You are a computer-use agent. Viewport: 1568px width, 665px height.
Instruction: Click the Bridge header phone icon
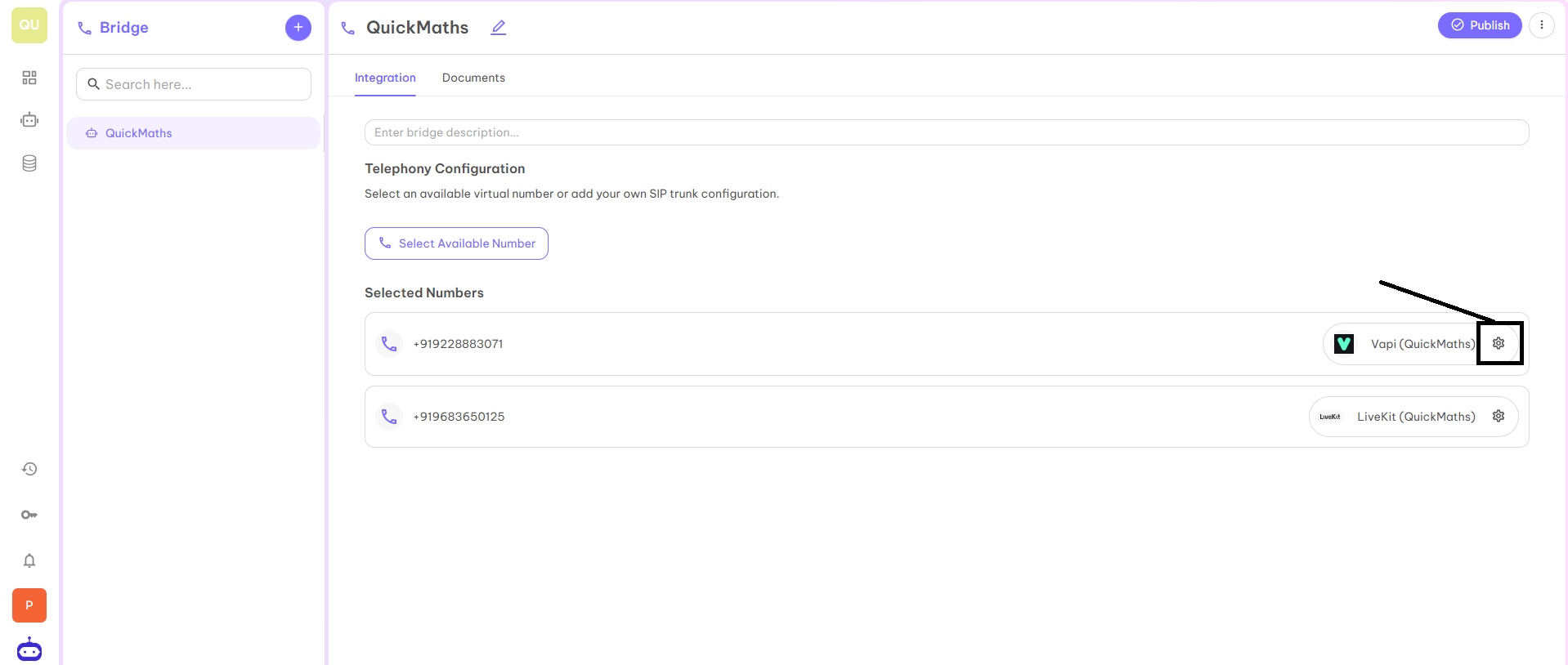click(84, 29)
